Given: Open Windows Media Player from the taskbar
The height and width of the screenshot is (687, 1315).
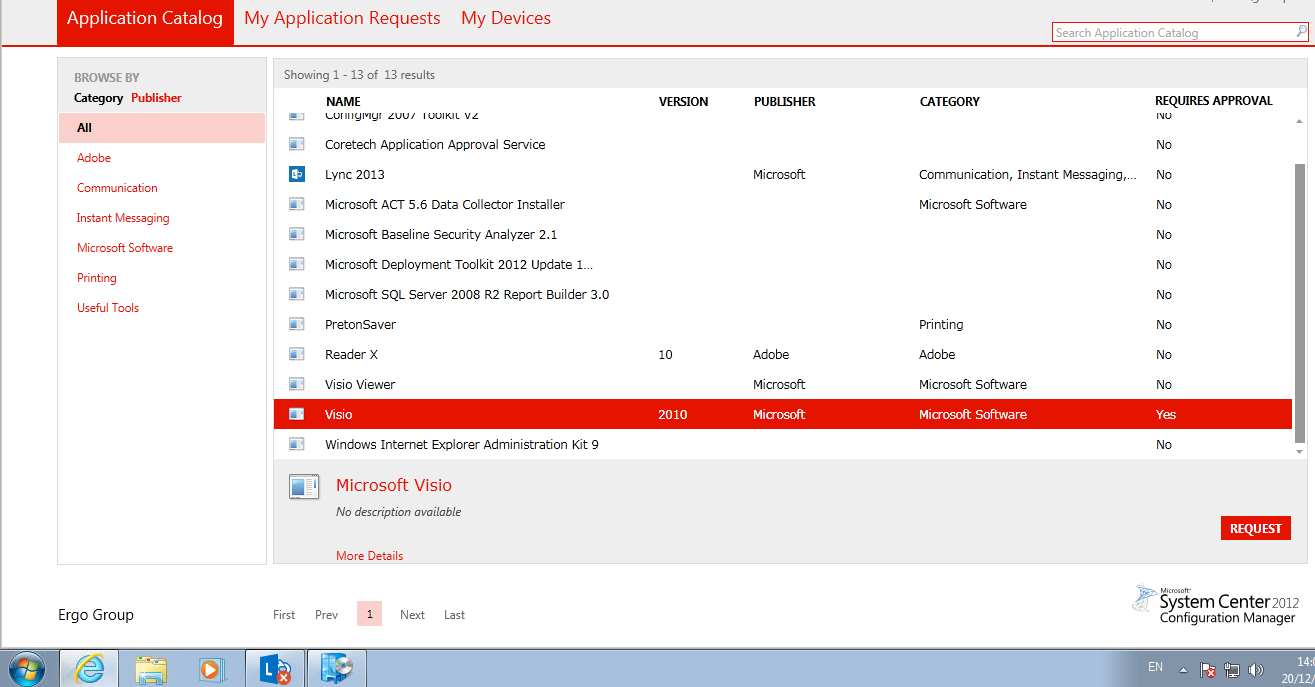Looking at the screenshot, I should (x=213, y=669).
